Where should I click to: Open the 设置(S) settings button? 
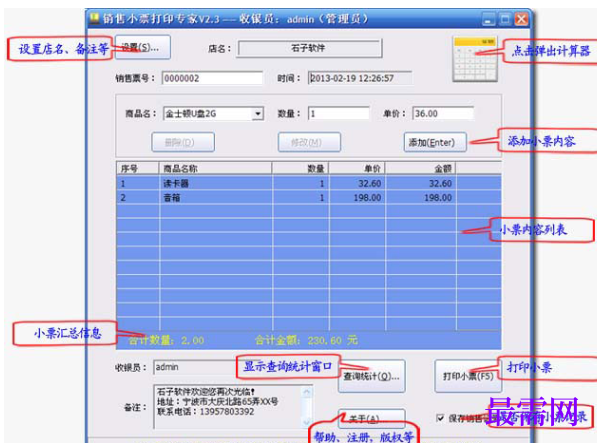pyautogui.click(x=142, y=47)
